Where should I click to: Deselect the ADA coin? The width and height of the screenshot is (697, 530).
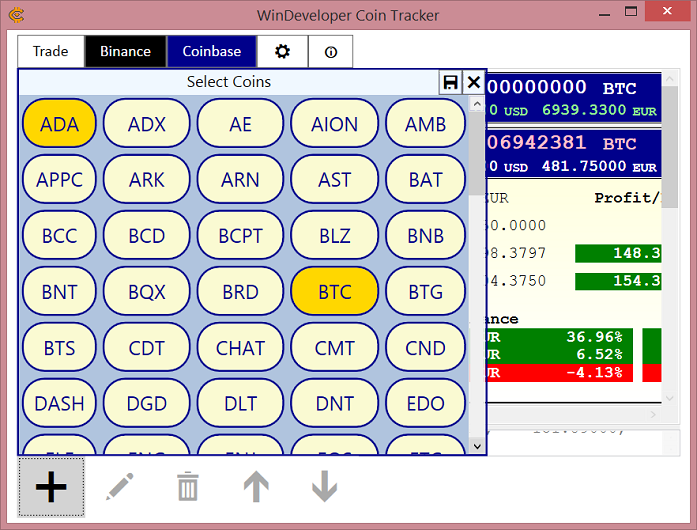click(x=59, y=123)
